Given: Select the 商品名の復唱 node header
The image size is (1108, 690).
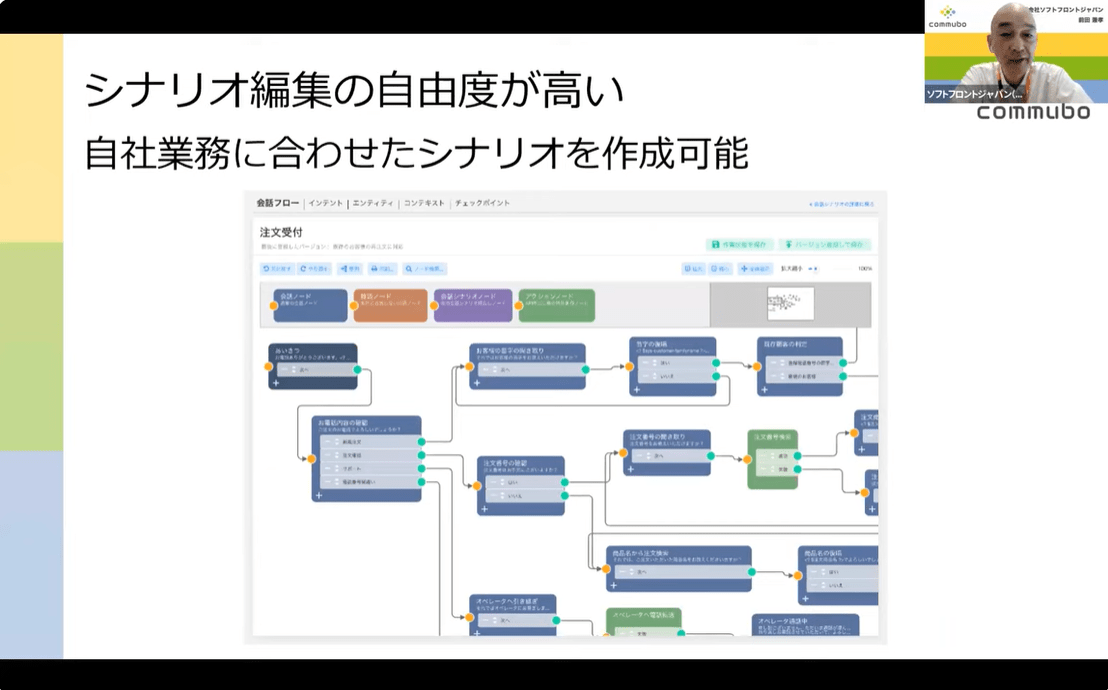Looking at the screenshot, I should tap(839, 556).
